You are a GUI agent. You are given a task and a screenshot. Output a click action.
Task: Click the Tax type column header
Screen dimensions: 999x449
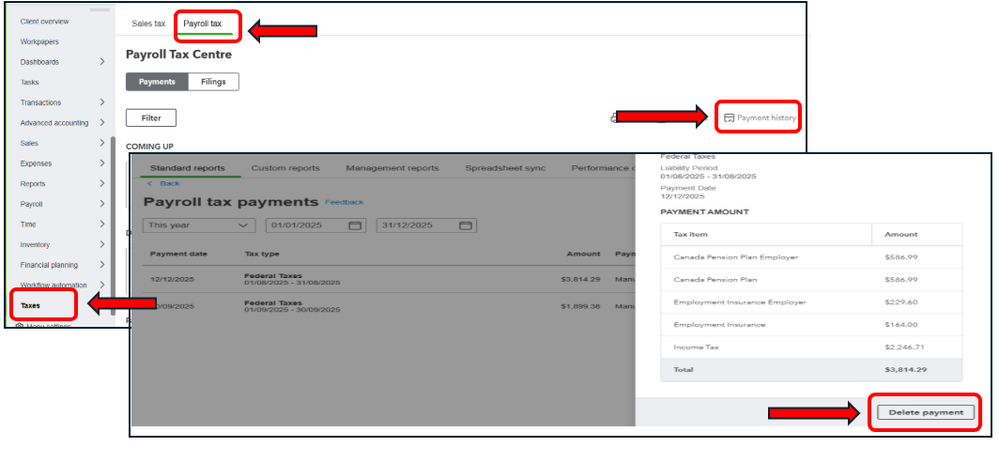[262, 253]
